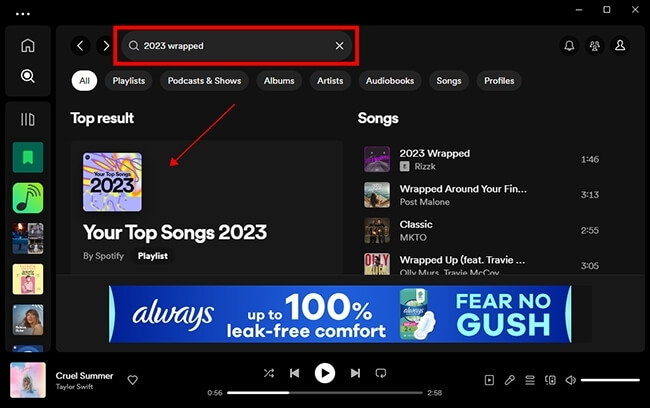Open Search from the sidebar
650x408 pixels.
click(28, 76)
